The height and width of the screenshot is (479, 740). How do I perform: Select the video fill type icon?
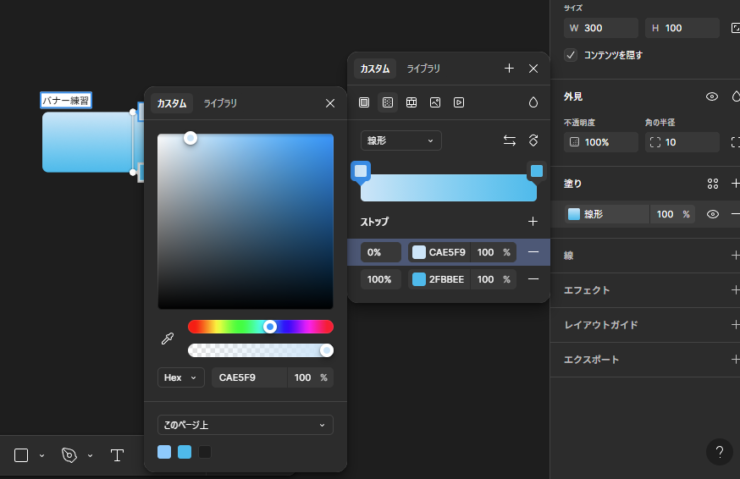[459, 102]
